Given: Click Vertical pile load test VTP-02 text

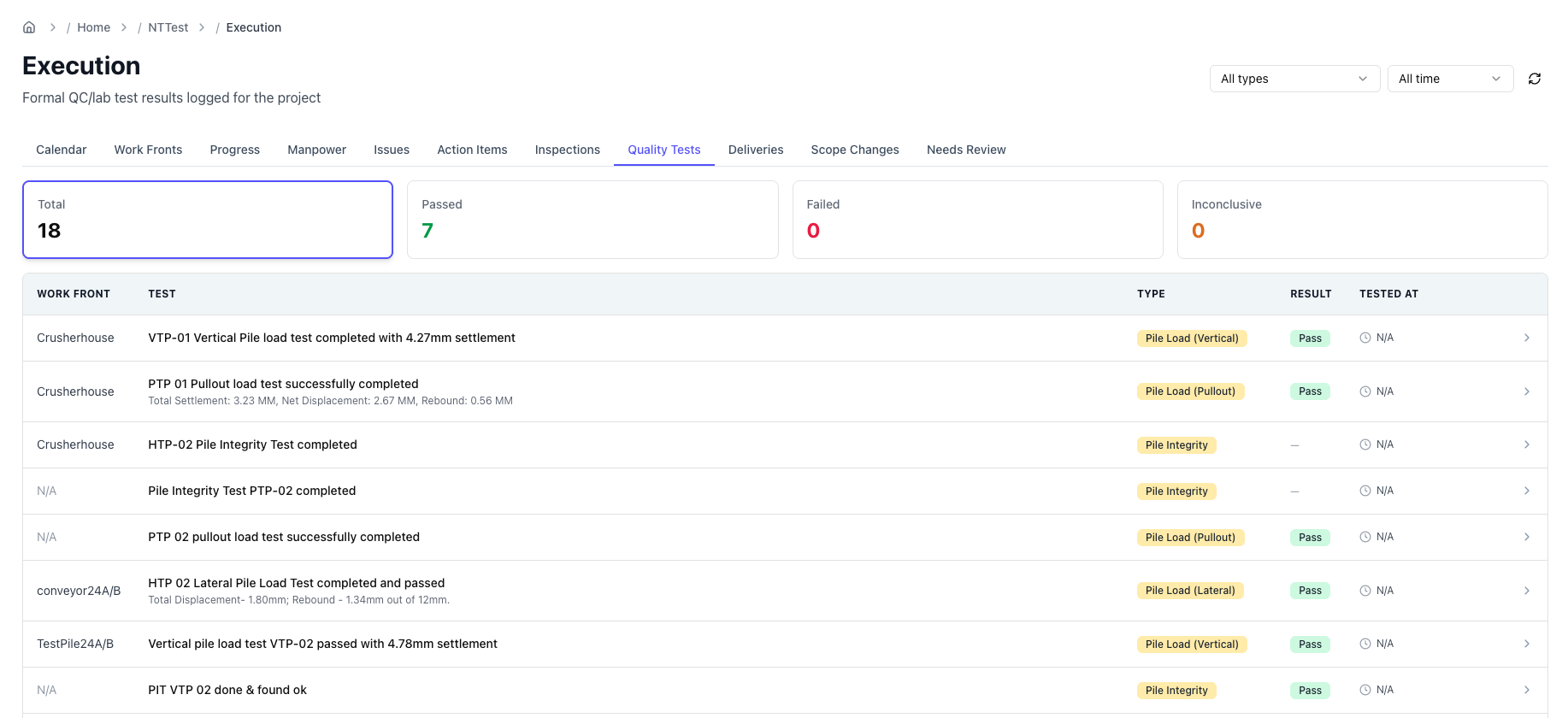Looking at the screenshot, I should coord(322,644).
